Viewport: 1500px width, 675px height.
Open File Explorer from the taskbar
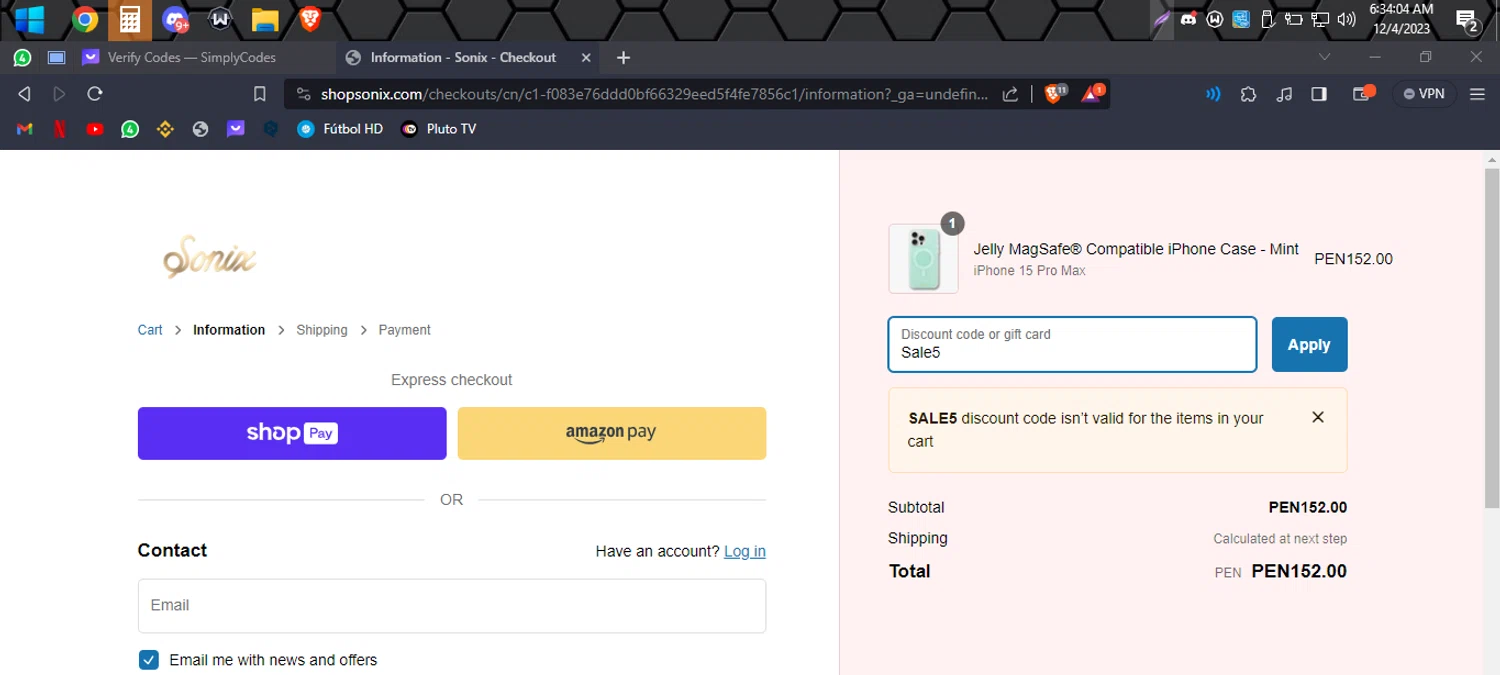[264, 19]
